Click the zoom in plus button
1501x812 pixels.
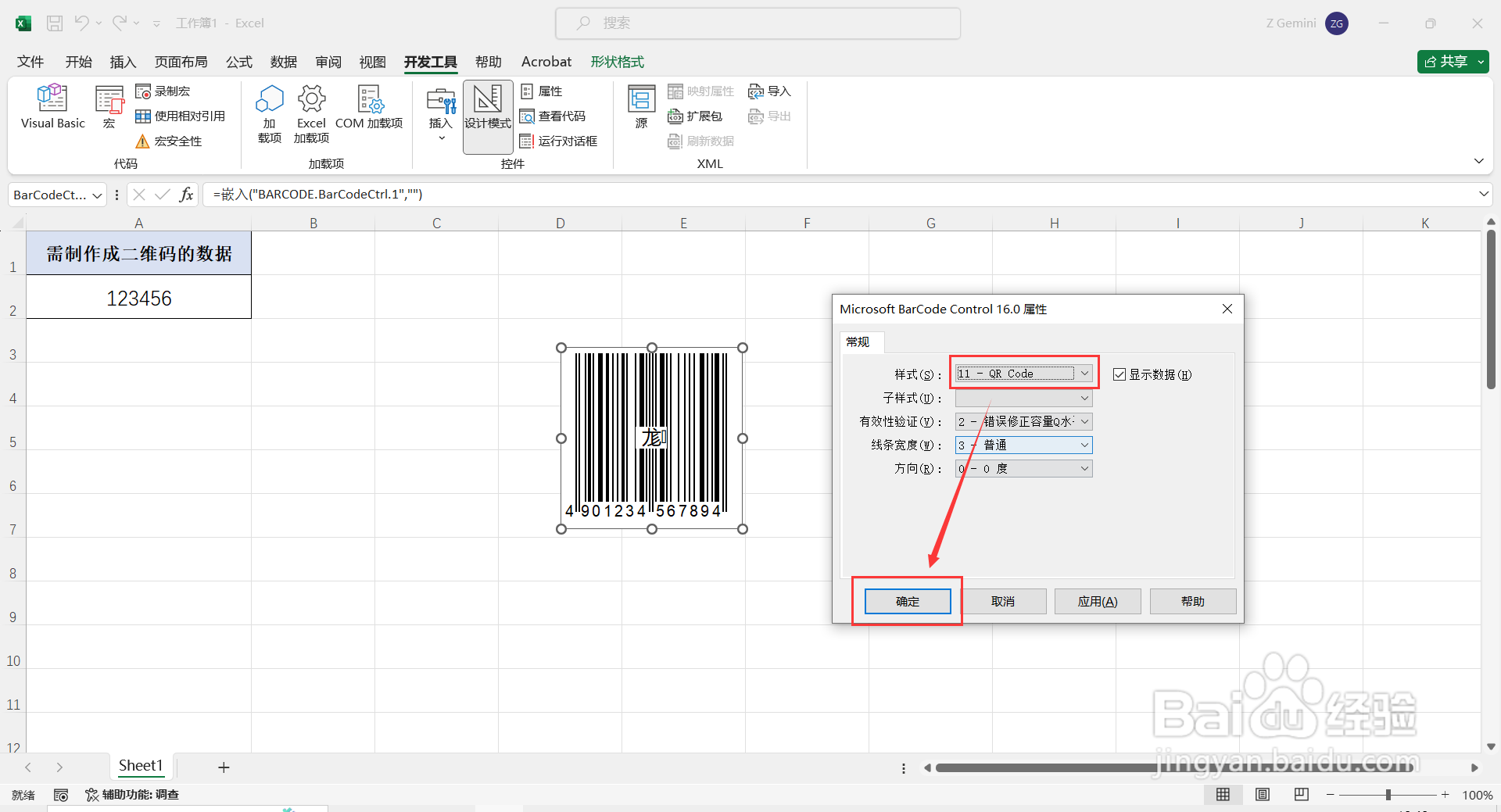click(1445, 795)
